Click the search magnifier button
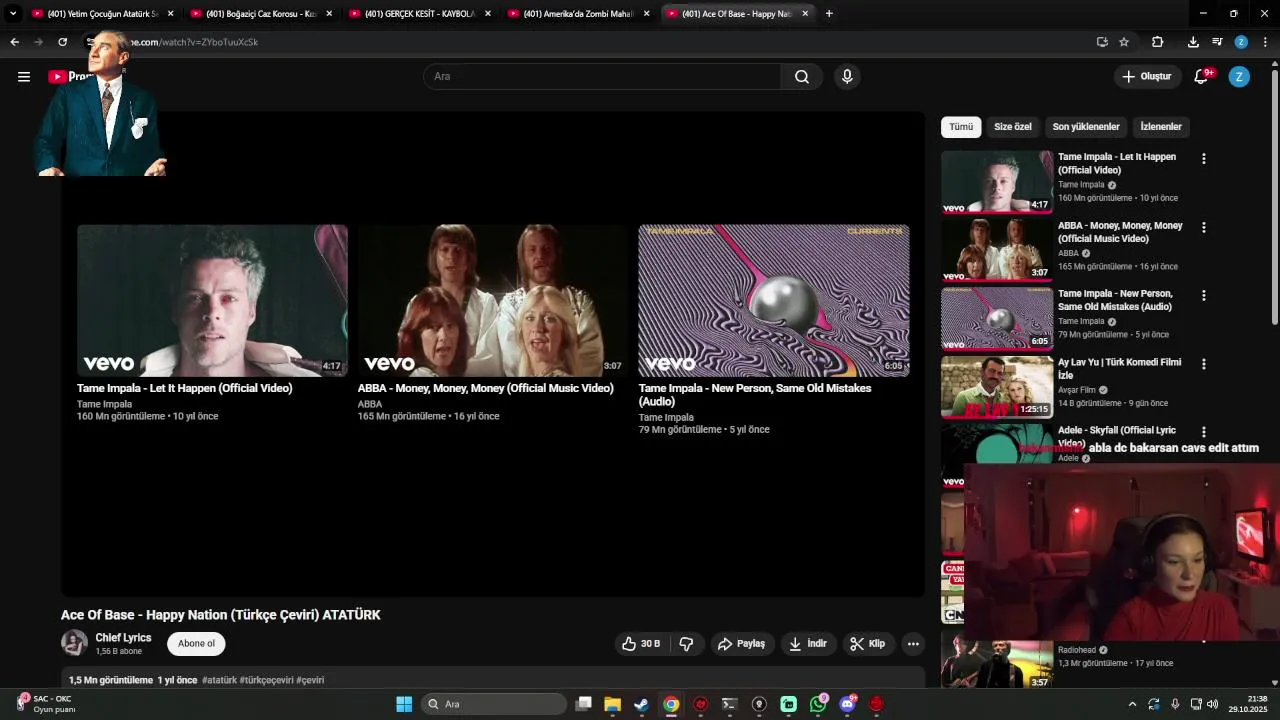 point(802,76)
